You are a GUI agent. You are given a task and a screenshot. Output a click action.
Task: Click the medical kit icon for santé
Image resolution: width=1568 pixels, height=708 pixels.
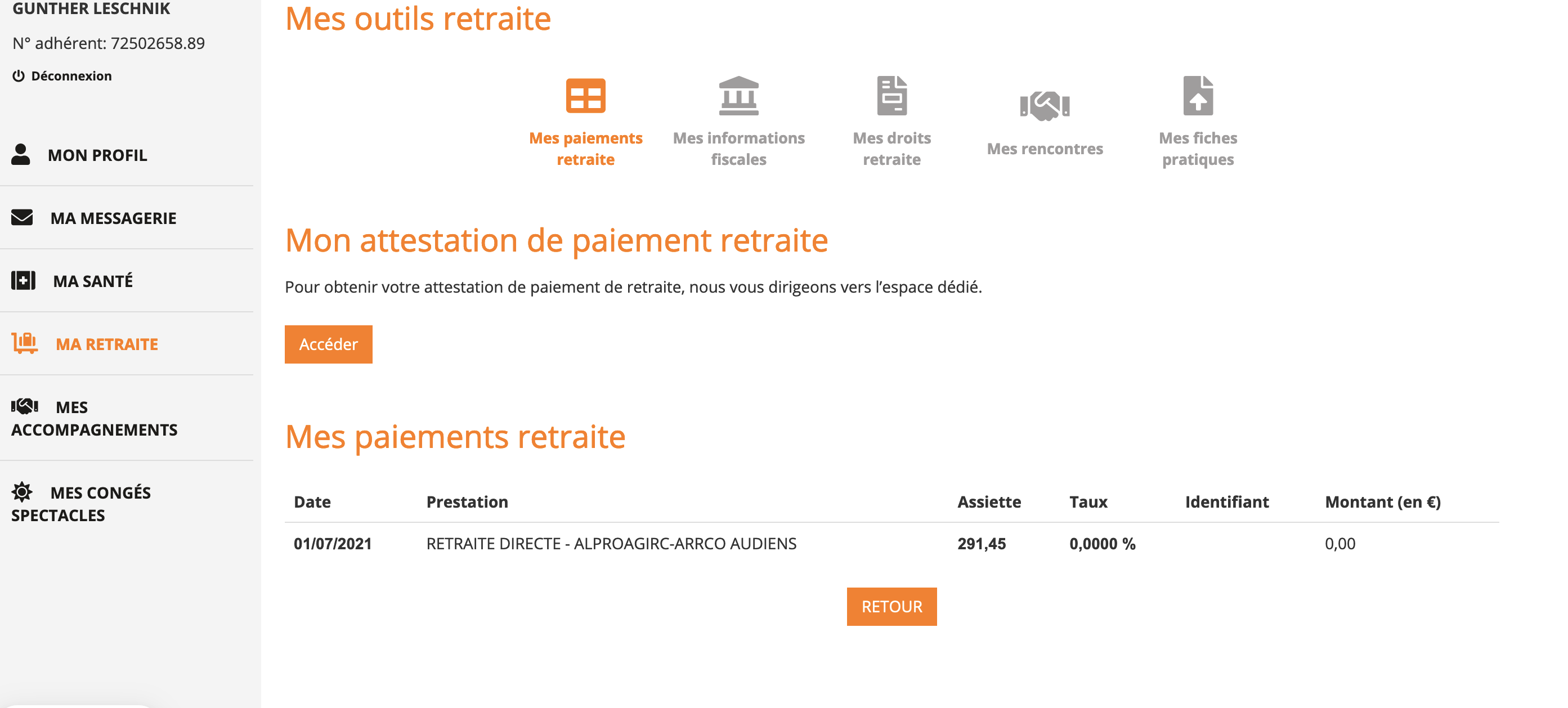[23, 281]
